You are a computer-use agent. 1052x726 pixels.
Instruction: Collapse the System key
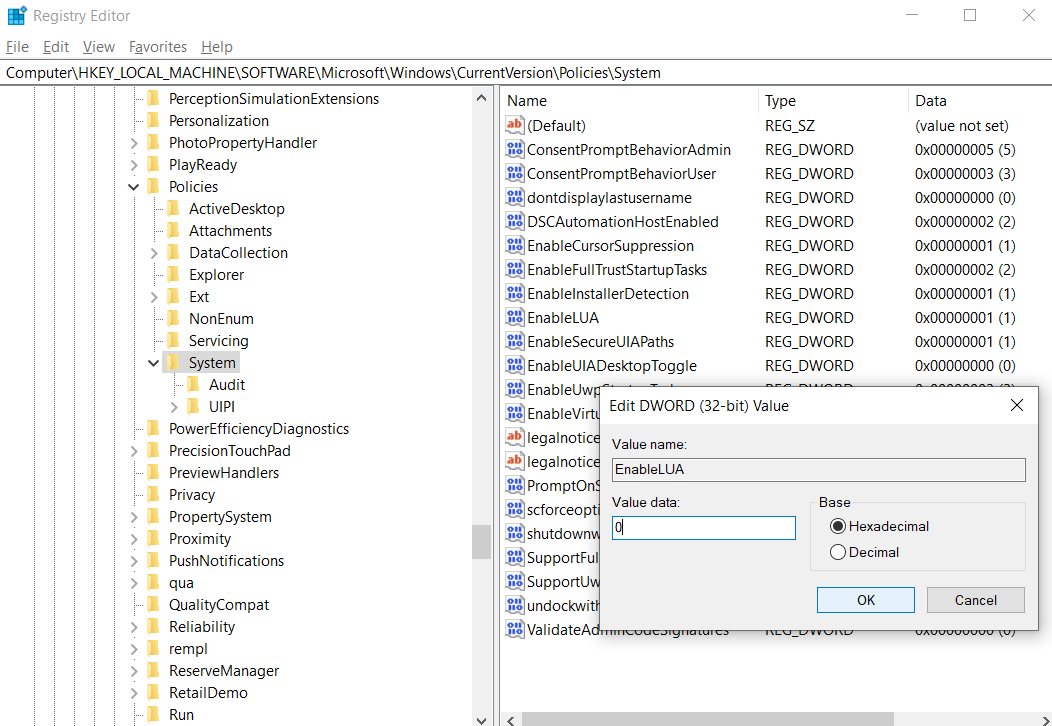[154, 363]
